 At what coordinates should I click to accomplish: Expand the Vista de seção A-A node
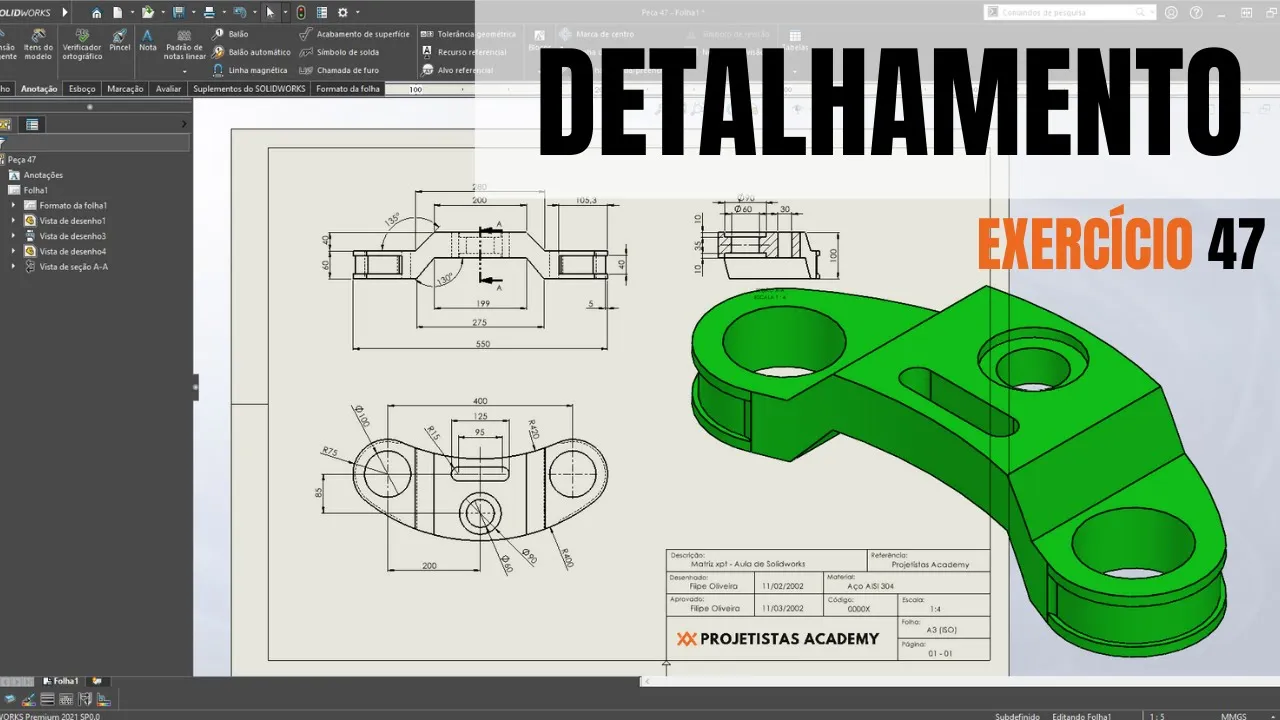click(14, 267)
